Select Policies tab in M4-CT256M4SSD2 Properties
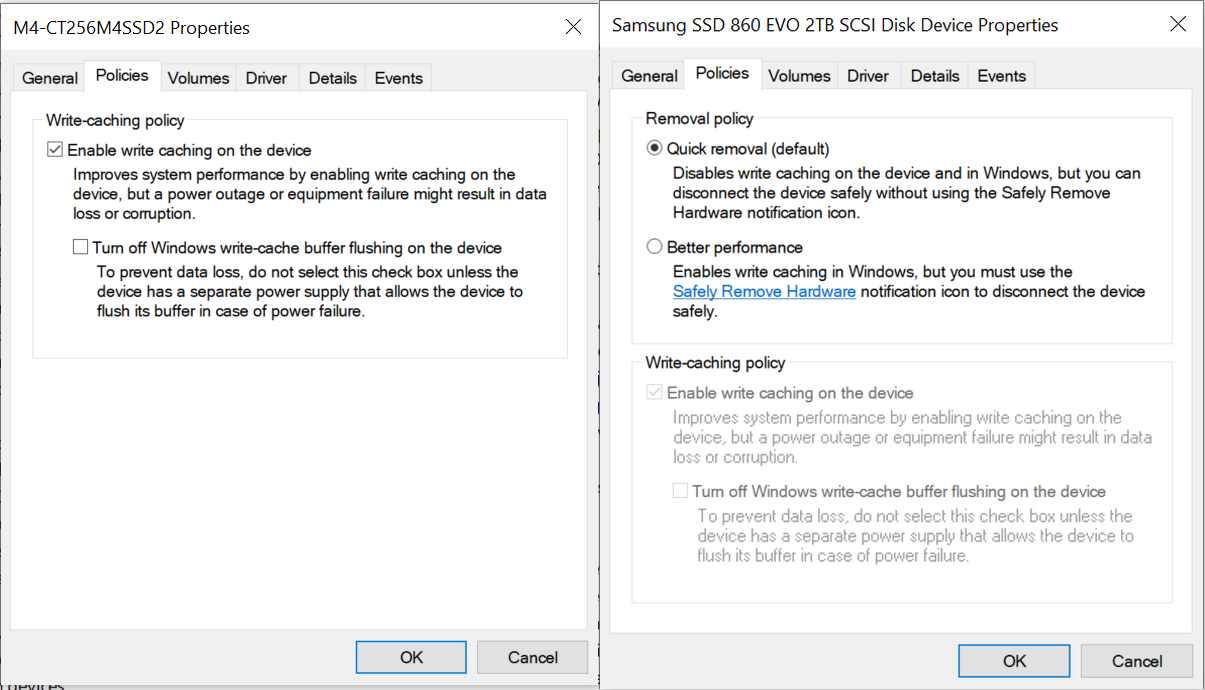This screenshot has width=1205, height=690. coord(122,76)
